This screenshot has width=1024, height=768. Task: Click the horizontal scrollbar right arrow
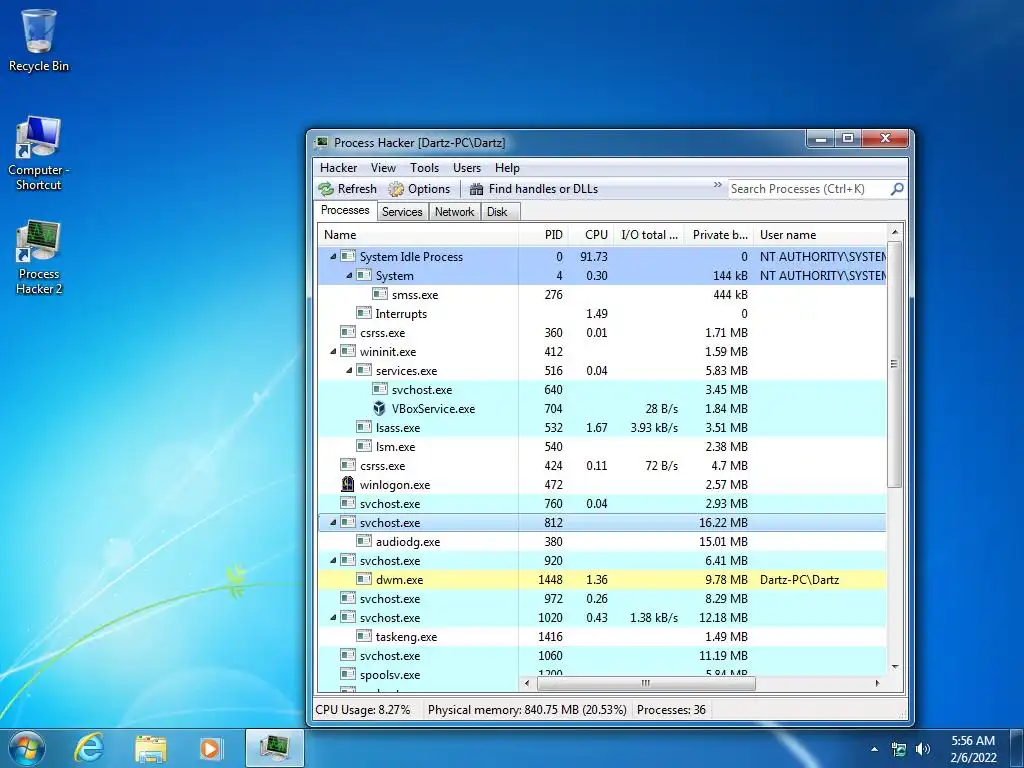tap(877, 683)
